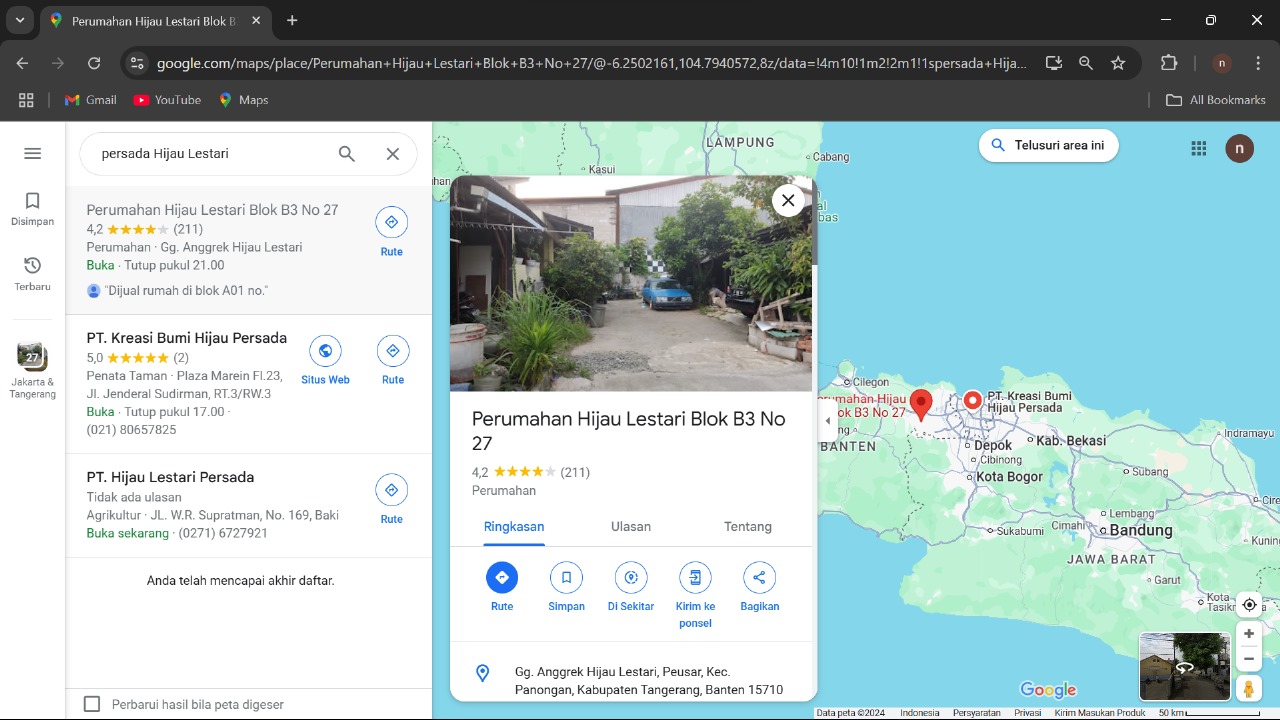Image resolution: width=1280 pixels, height=720 pixels.
Task: Expand the browser tab search dropdown
Action: [x=20, y=20]
